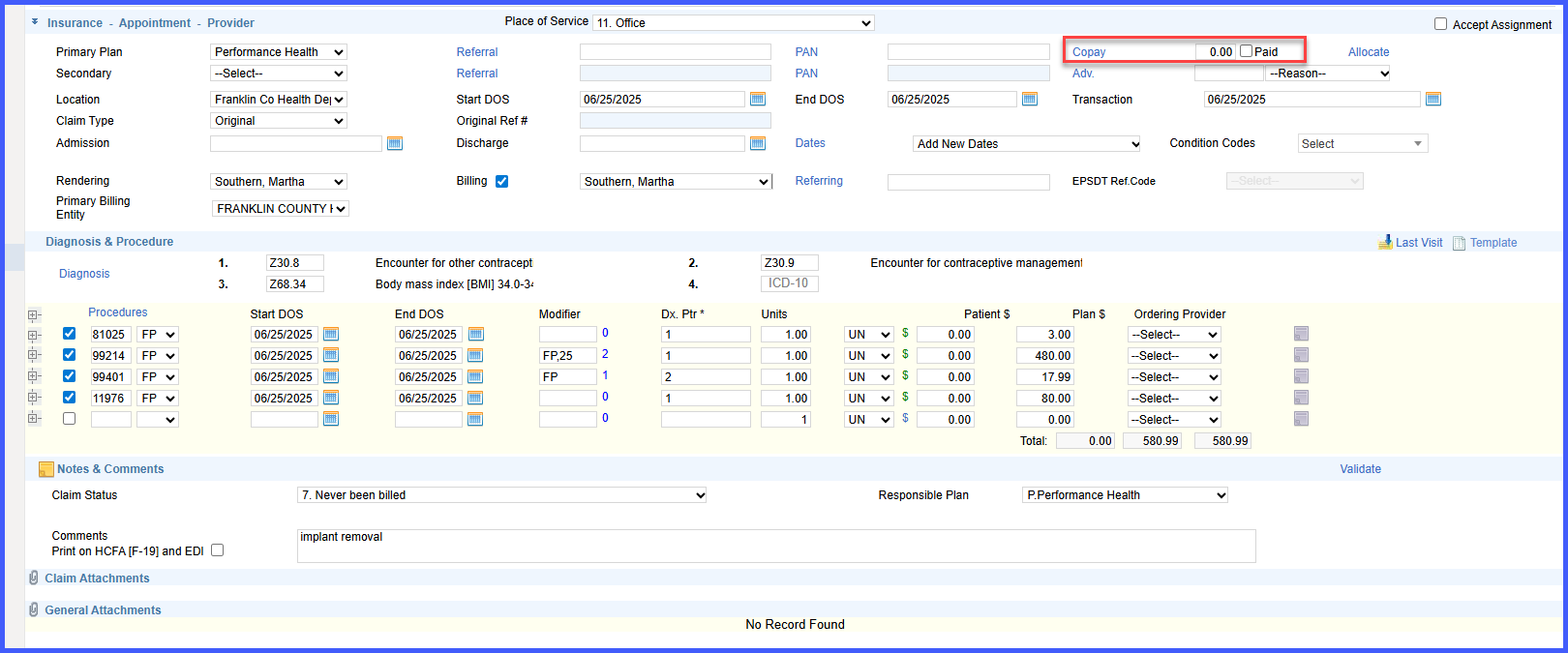
Task: Click the dollar sign icon for 99214 row
Action: click(x=905, y=354)
